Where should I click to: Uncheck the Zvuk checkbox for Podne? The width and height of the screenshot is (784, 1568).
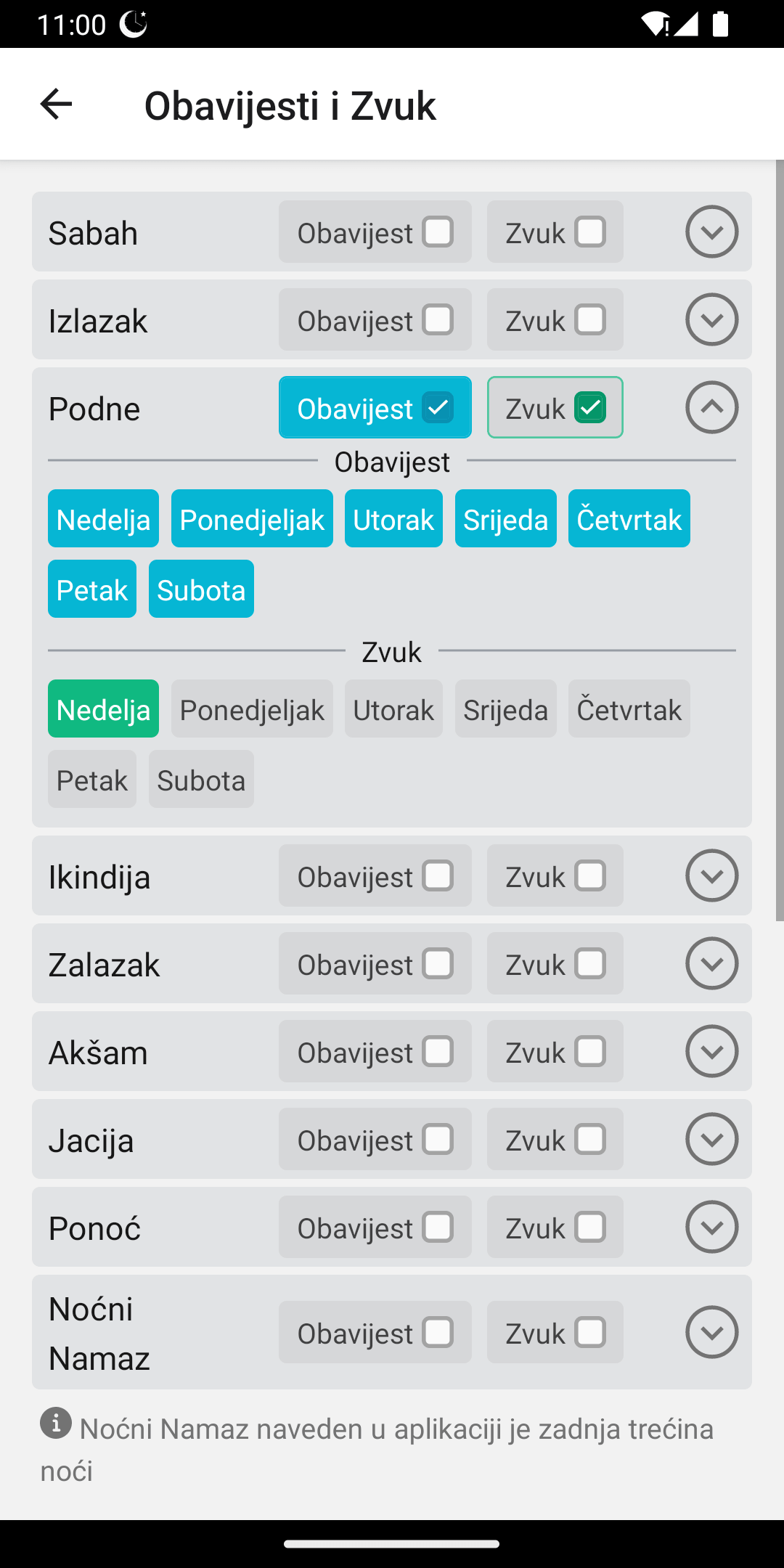(x=589, y=407)
